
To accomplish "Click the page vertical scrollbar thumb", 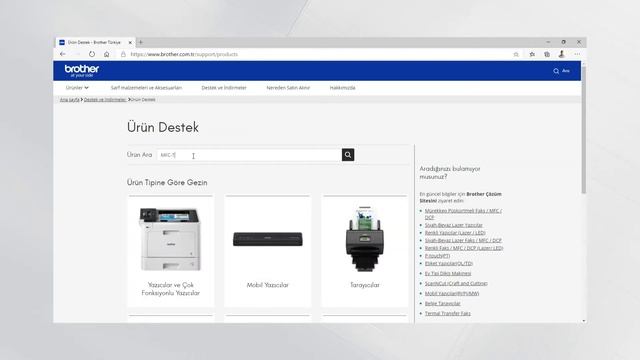I will point(584,129).
